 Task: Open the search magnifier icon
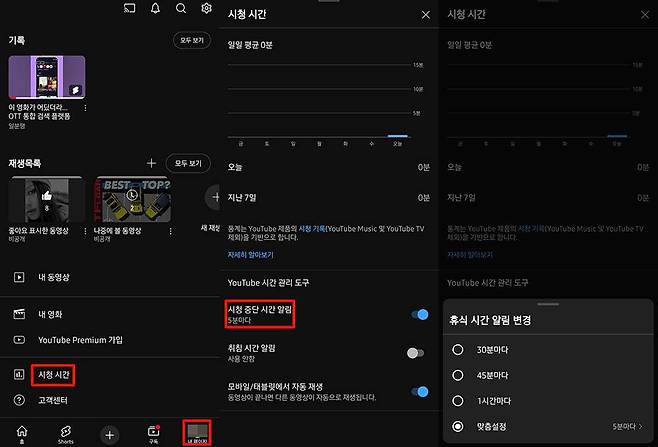181,8
